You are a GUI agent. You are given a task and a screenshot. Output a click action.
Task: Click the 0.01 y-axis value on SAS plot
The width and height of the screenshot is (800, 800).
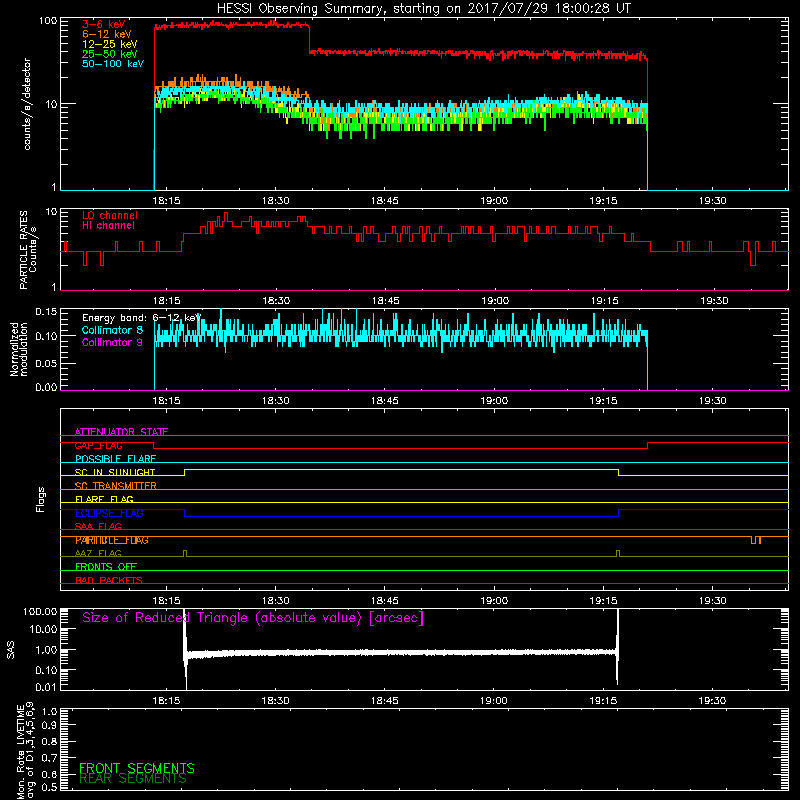click(46, 687)
